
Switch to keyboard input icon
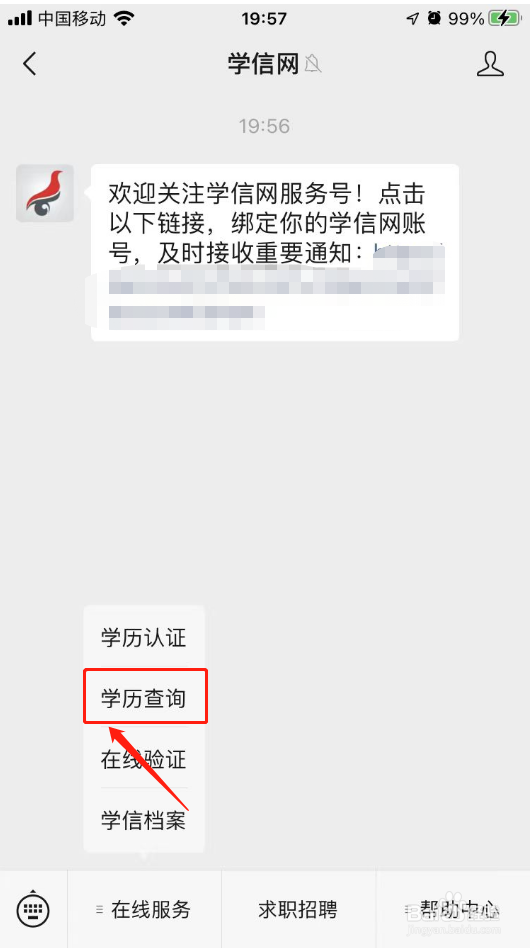pyautogui.click(x=33, y=909)
